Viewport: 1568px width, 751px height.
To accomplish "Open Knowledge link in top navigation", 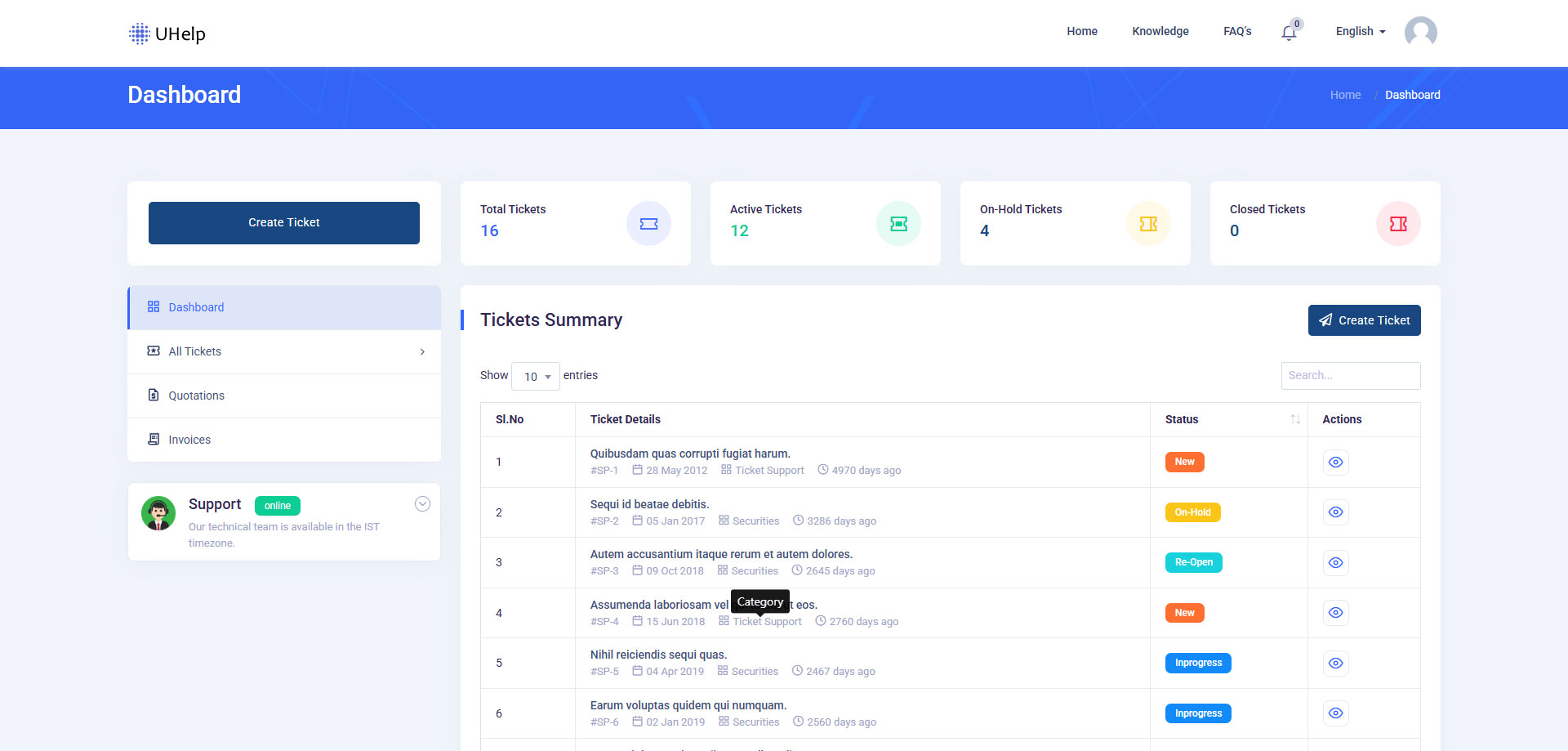I will click(1160, 32).
